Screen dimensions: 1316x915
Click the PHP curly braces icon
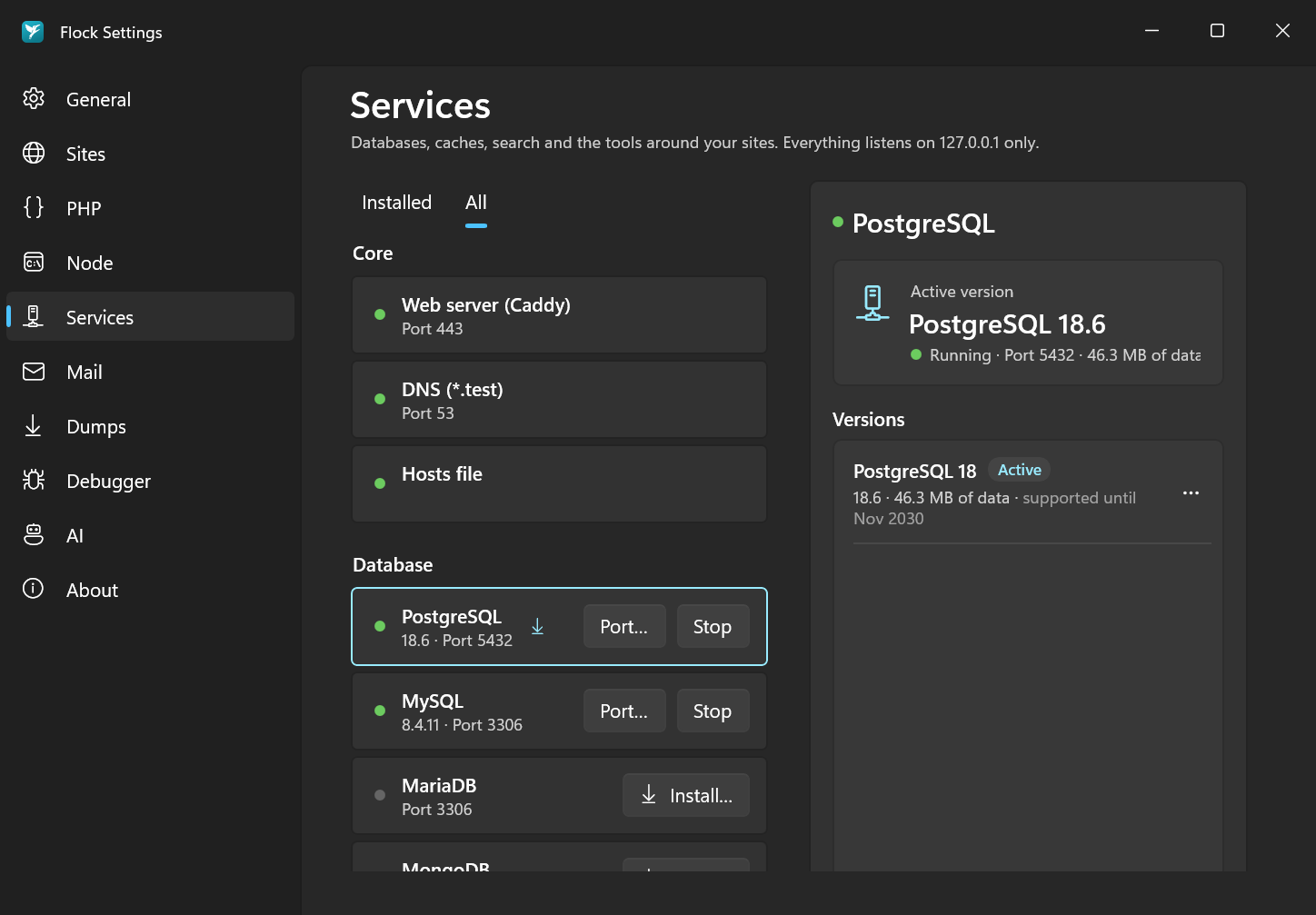click(x=34, y=207)
